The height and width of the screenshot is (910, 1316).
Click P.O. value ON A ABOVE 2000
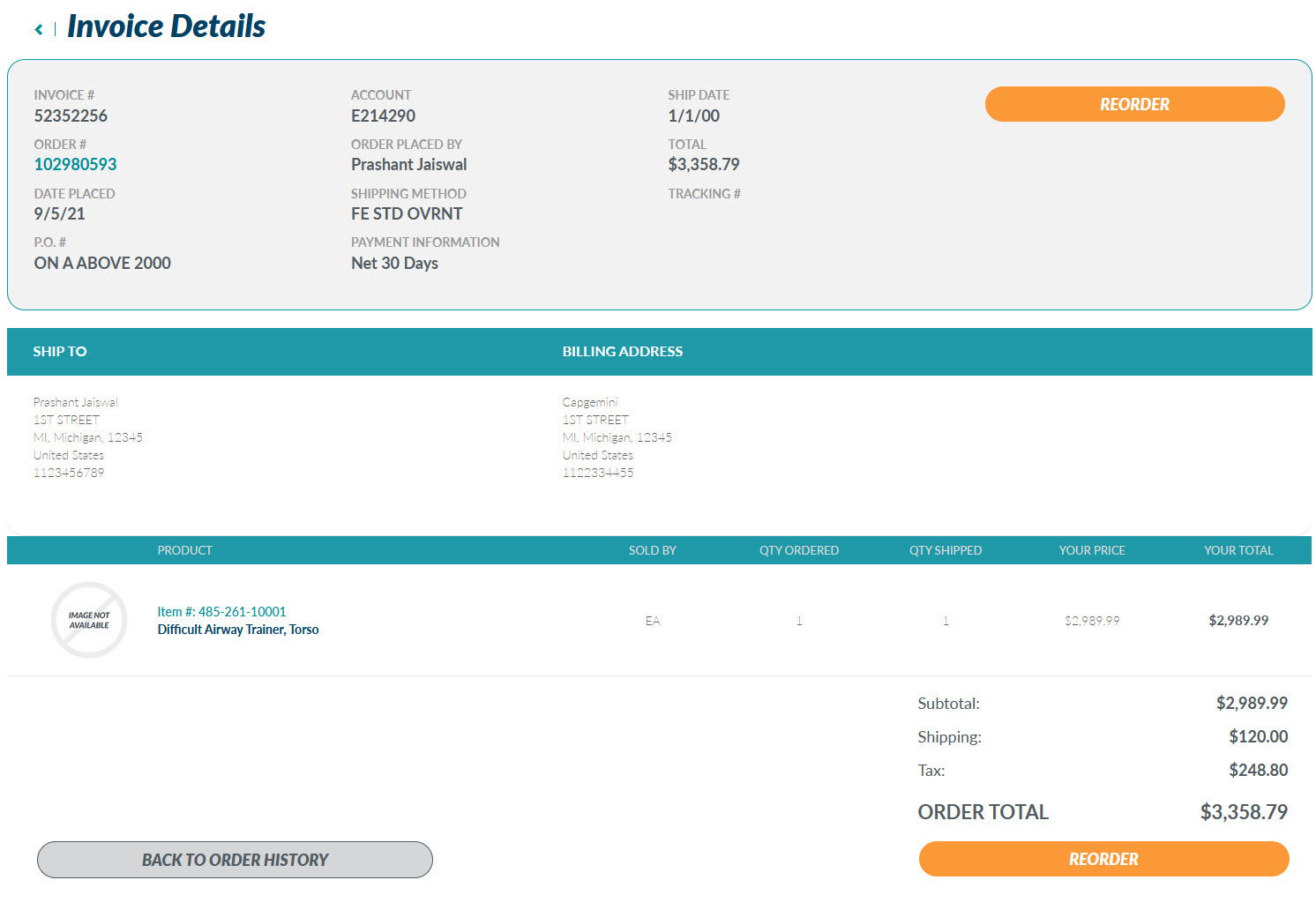102,263
